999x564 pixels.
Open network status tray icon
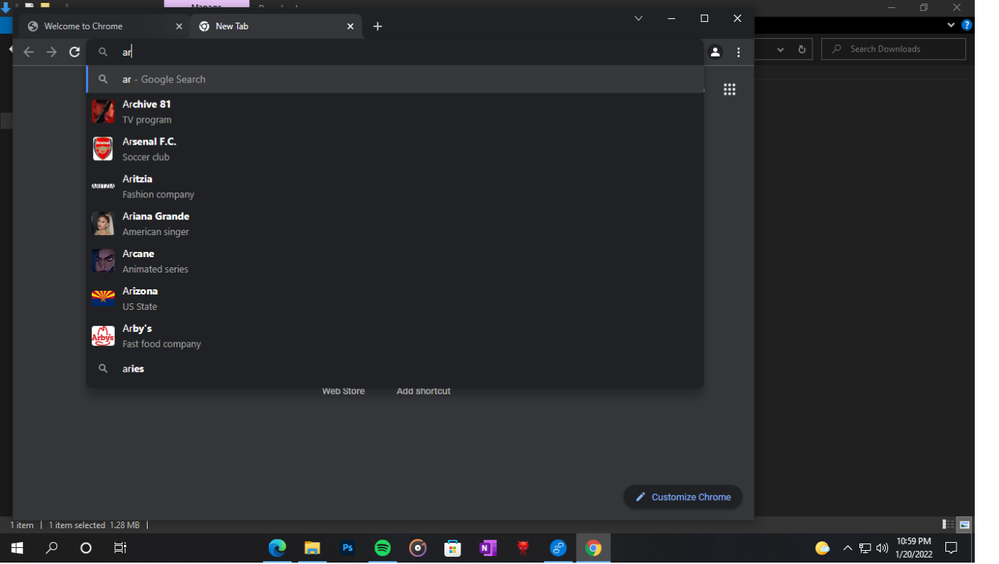tap(865, 548)
